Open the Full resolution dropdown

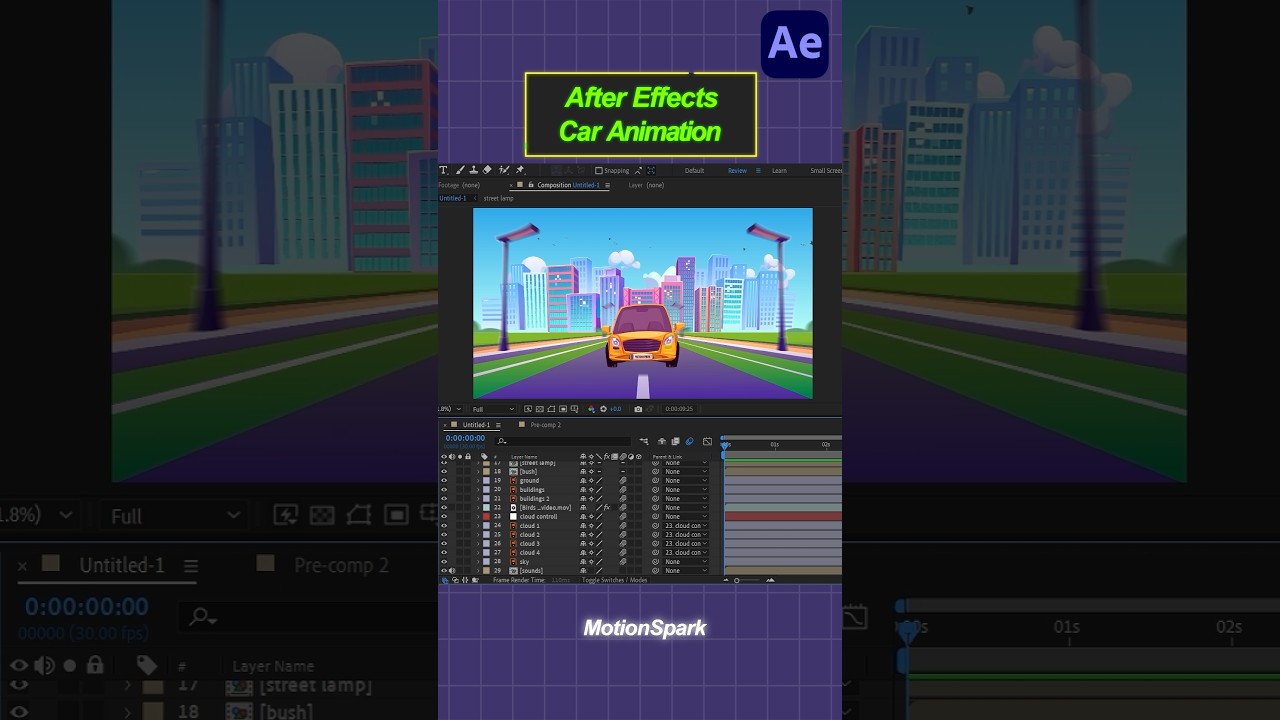[493, 409]
